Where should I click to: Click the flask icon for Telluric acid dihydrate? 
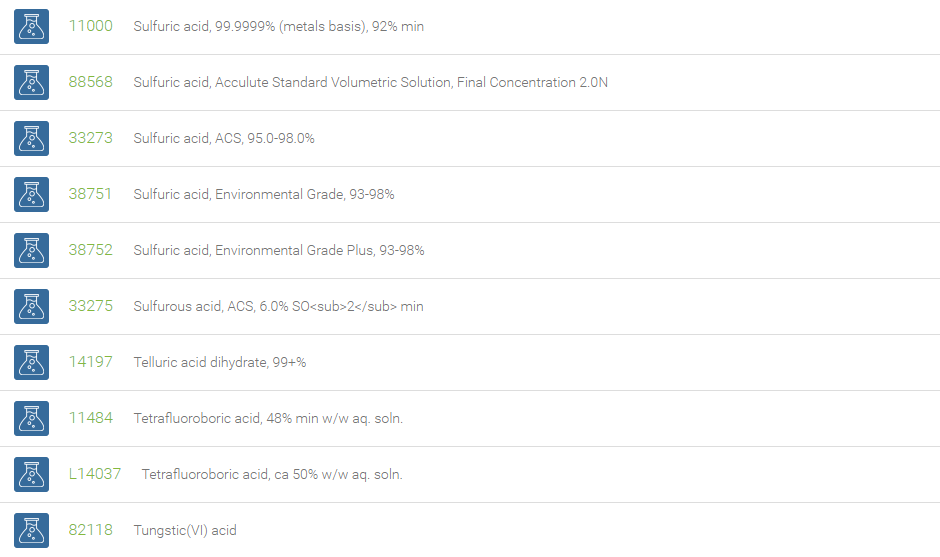(x=31, y=362)
